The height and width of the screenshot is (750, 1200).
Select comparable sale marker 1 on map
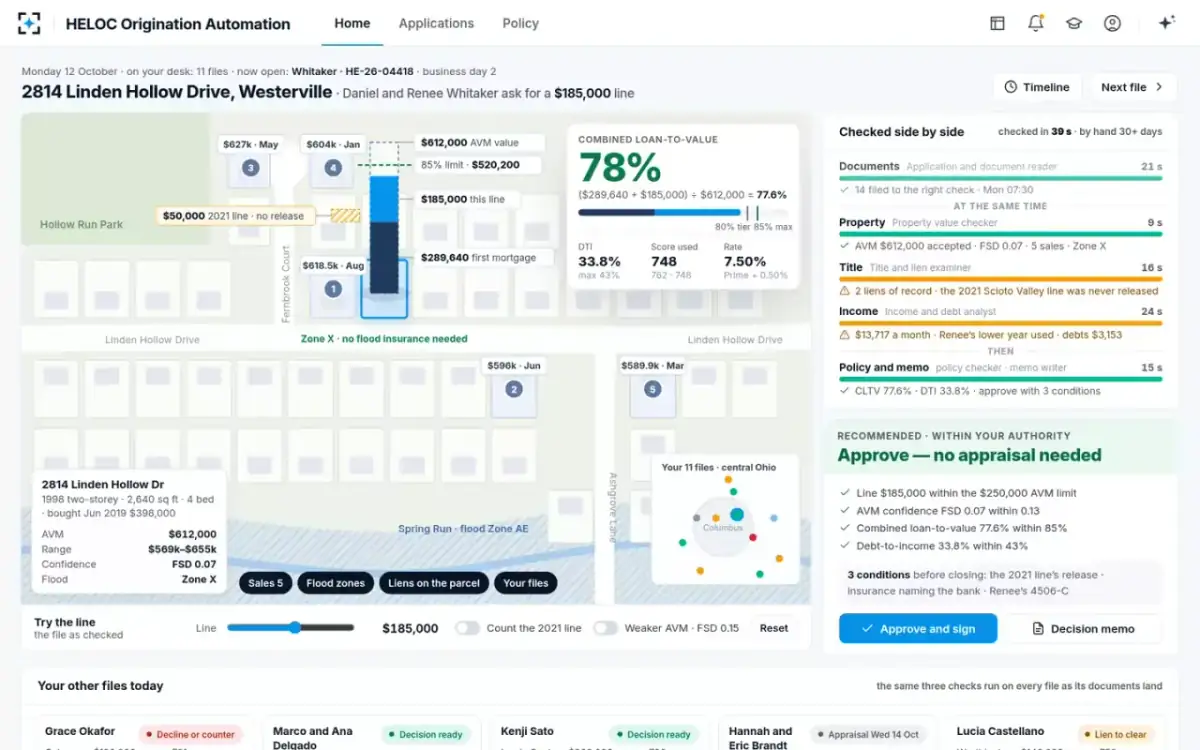(333, 289)
